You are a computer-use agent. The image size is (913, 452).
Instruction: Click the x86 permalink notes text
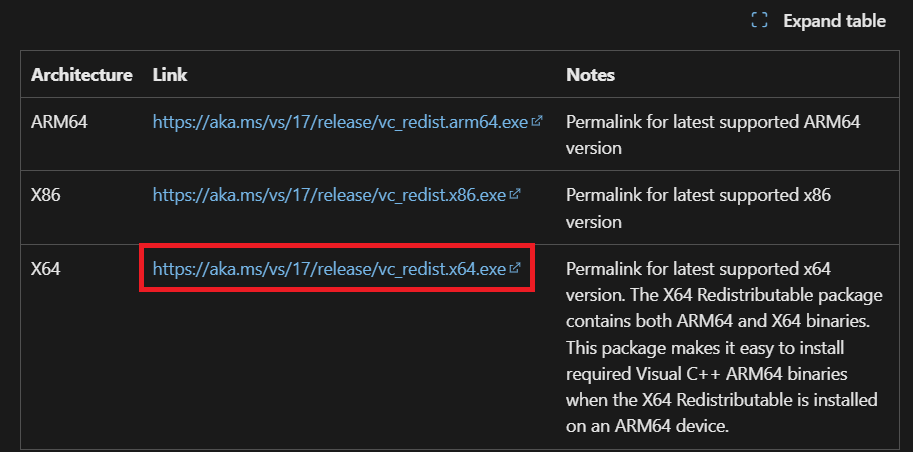(698, 195)
